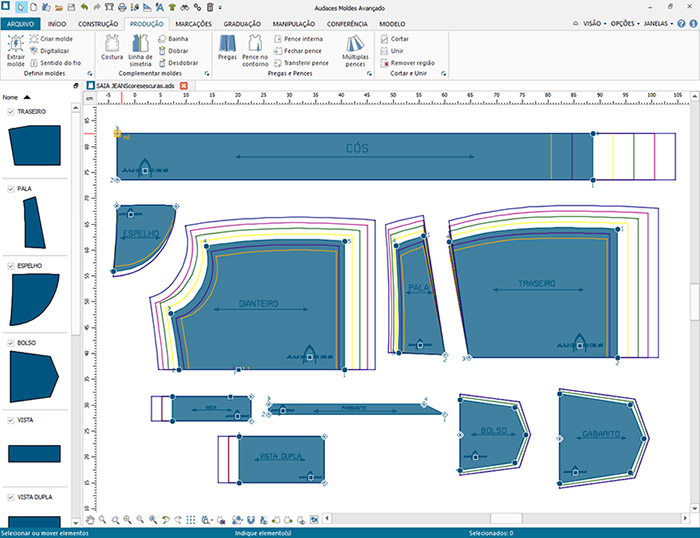Viewport: 700px width, 538px height.
Task: Switch to the GRADUAÇÃO tab
Action: coord(242,24)
